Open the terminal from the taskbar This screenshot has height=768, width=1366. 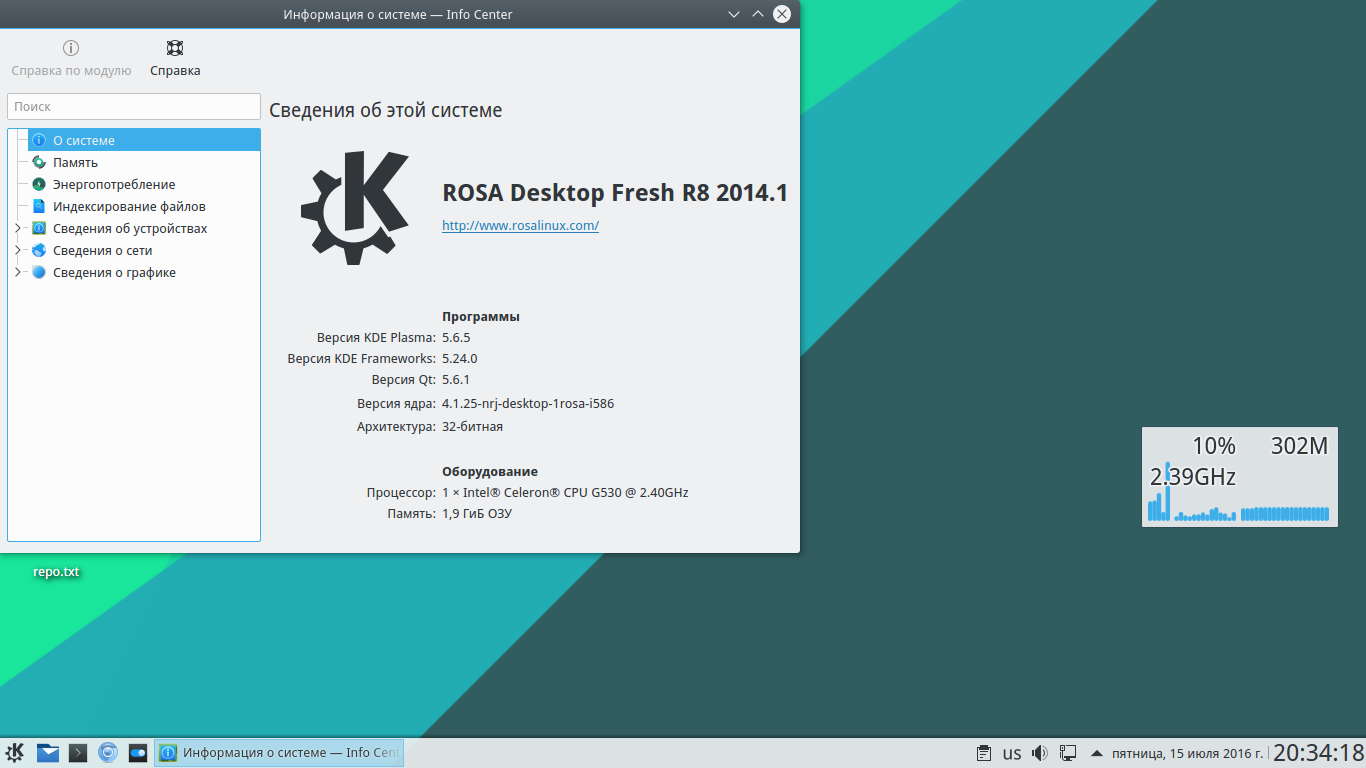(x=78, y=753)
